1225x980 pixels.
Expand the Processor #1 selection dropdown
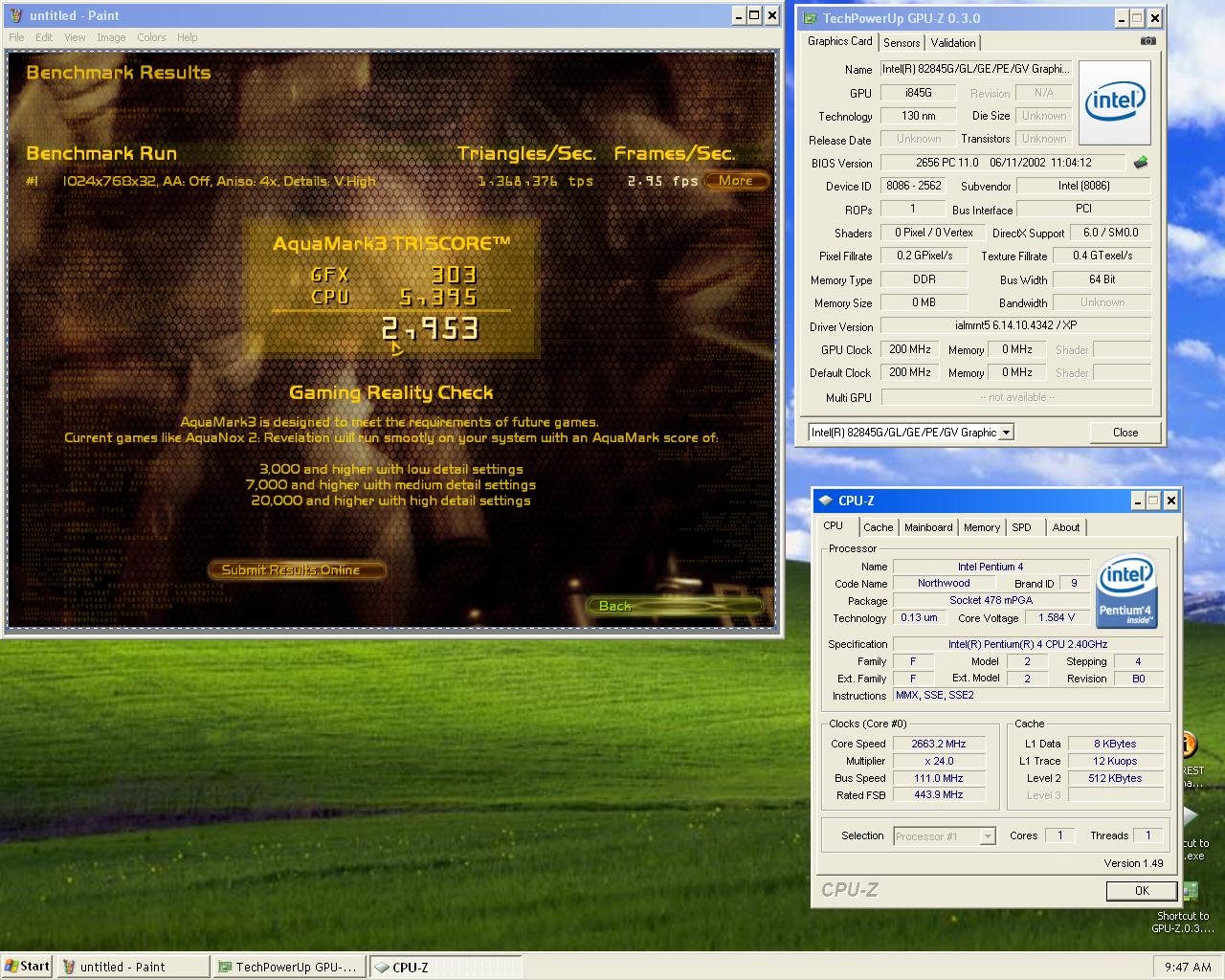(x=988, y=836)
